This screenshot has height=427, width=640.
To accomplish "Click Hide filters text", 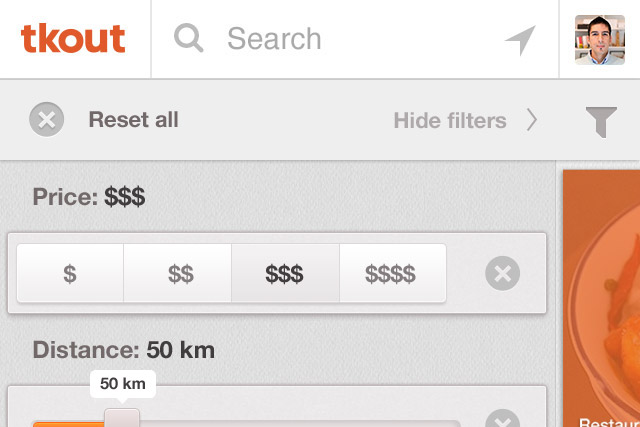I will (450, 120).
